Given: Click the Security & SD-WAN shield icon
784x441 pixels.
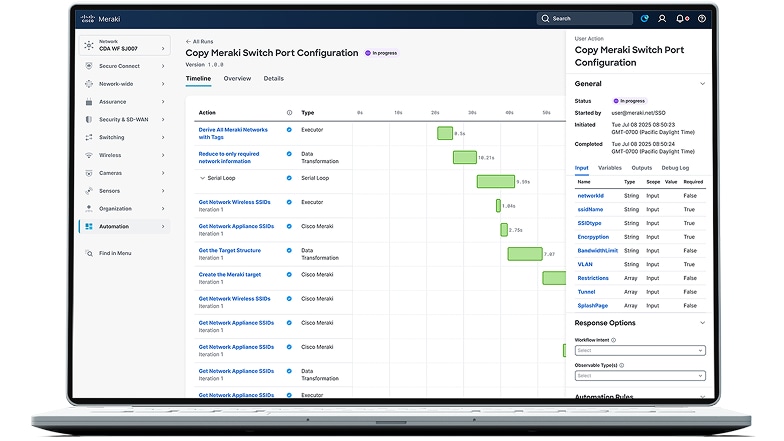Looking at the screenshot, I should pyautogui.click(x=89, y=119).
